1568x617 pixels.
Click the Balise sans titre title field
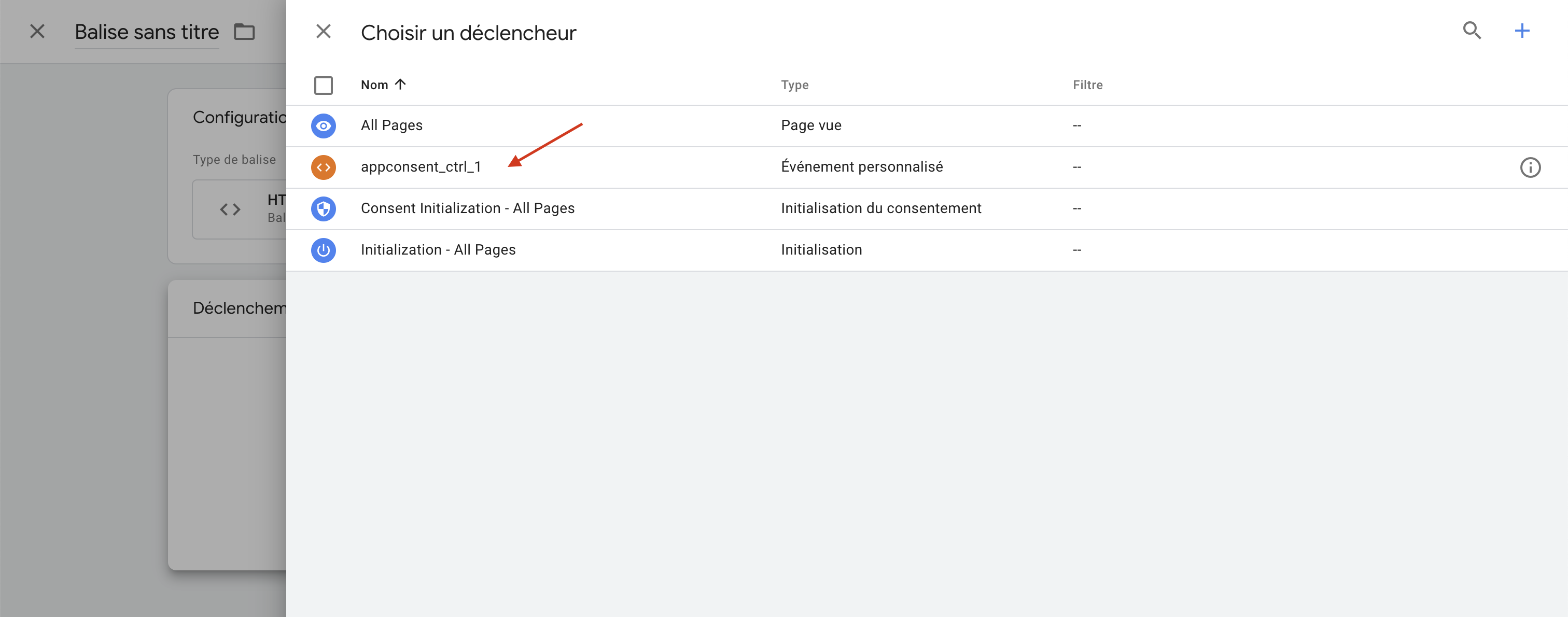point(146,32)
